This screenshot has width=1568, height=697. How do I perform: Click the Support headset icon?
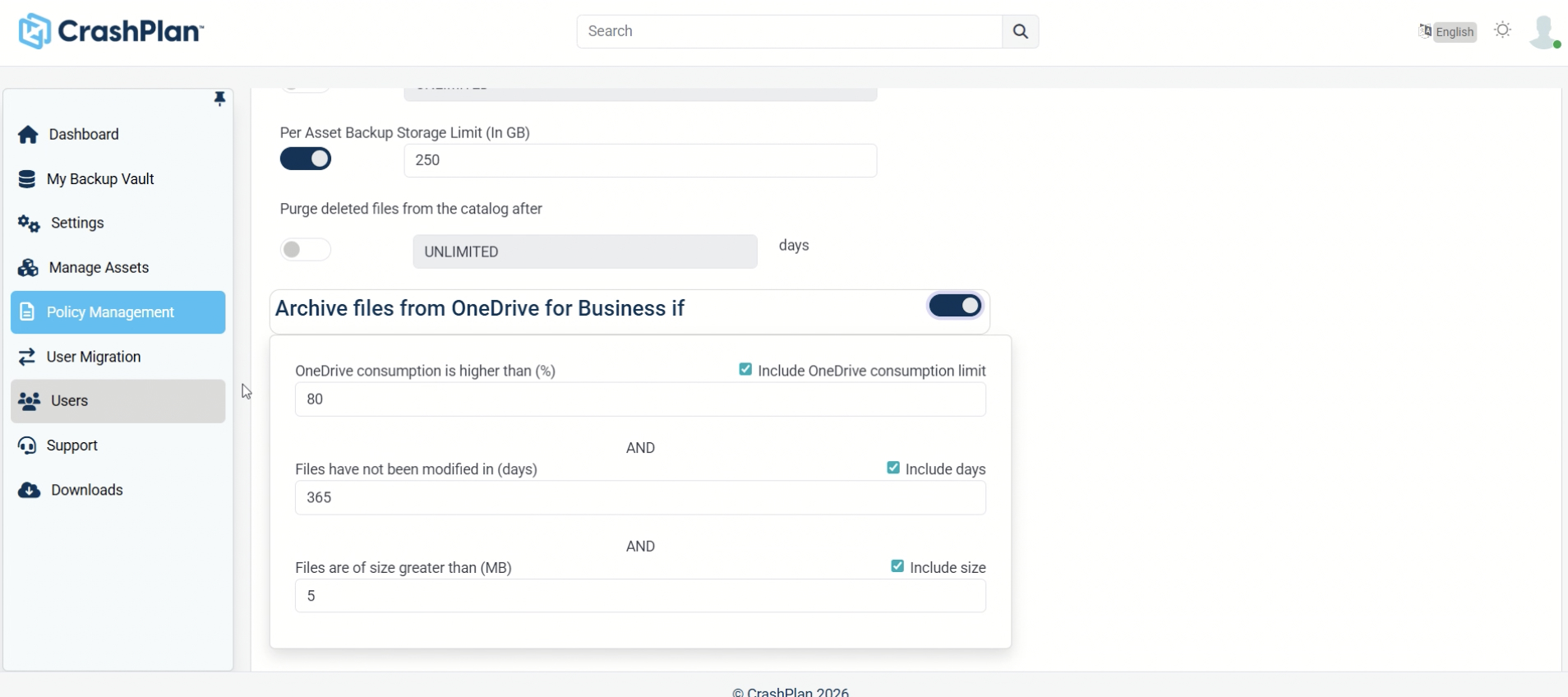pyautogui.click(x=27, y=445)
